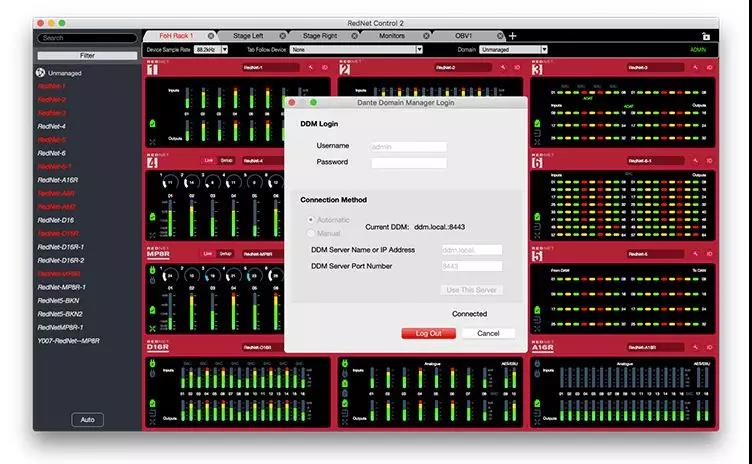Click the Auto button in sidebar
This screenshot has width=752, height=464.
pos(87,420)
